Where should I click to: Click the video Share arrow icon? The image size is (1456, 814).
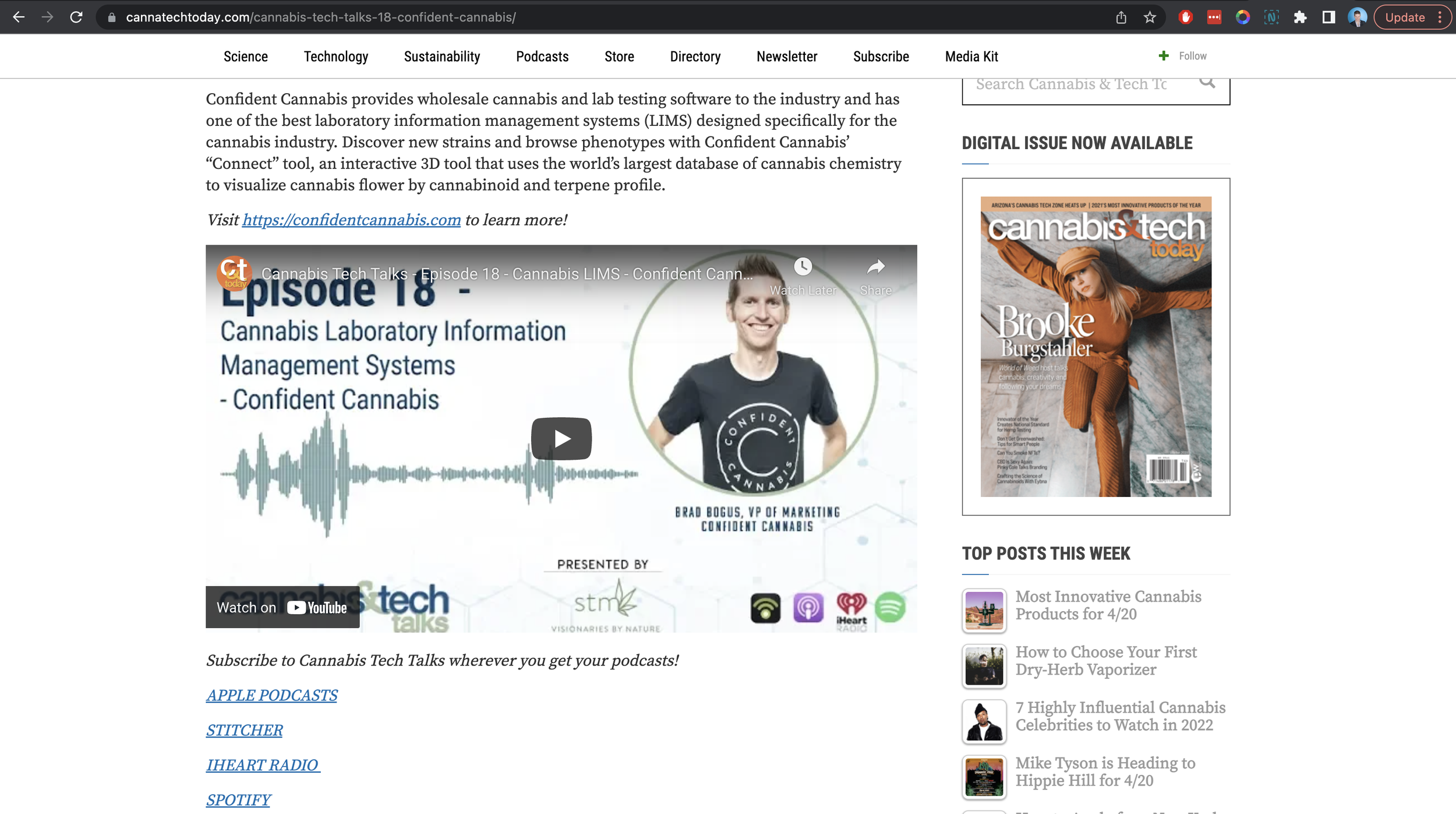click(875, 267)
